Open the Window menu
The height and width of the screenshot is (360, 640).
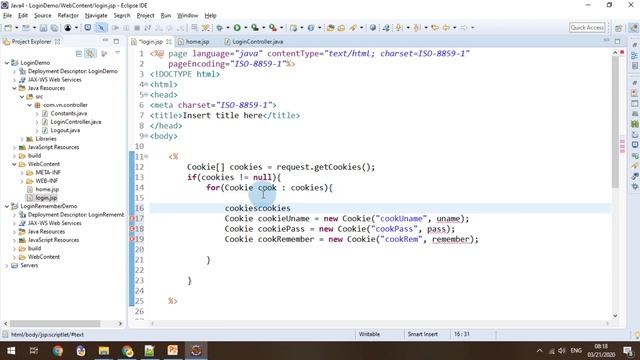click(x=187, y=16)
